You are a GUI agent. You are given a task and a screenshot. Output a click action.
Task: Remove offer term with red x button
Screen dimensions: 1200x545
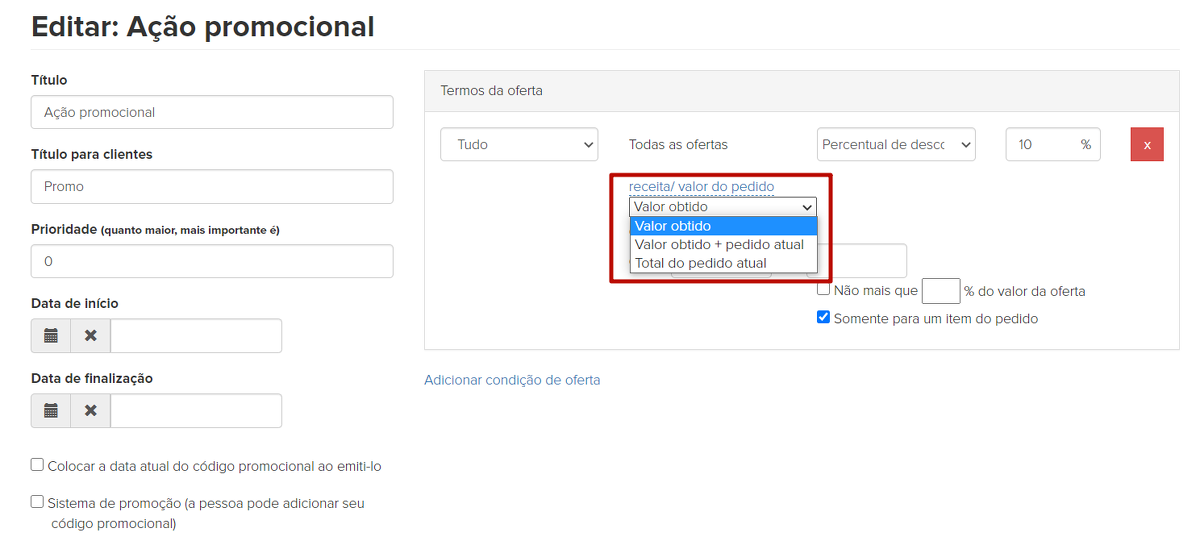[1147, 145]
